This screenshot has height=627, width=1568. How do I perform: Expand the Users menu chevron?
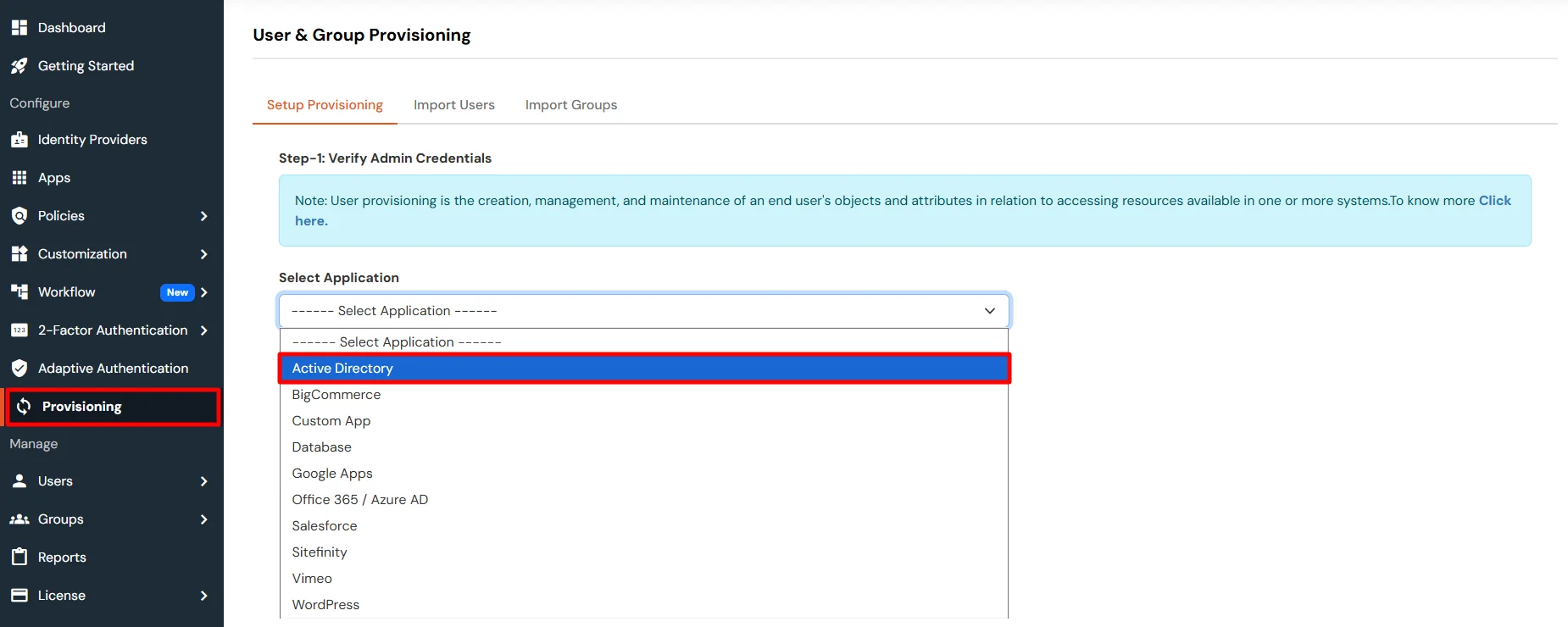203,481
